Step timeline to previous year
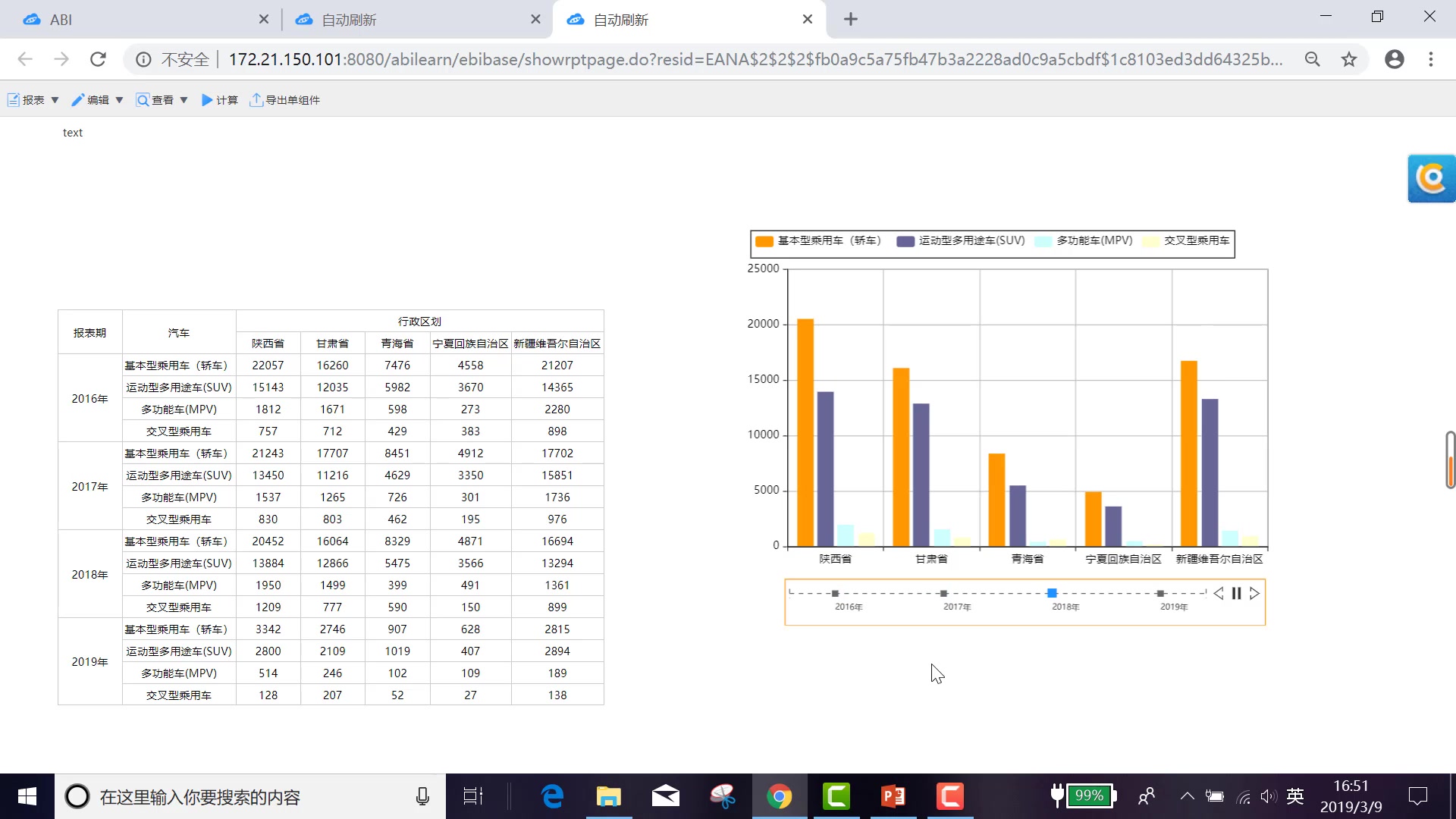Screen dimensions: 1456x819 pos(1218,594)
